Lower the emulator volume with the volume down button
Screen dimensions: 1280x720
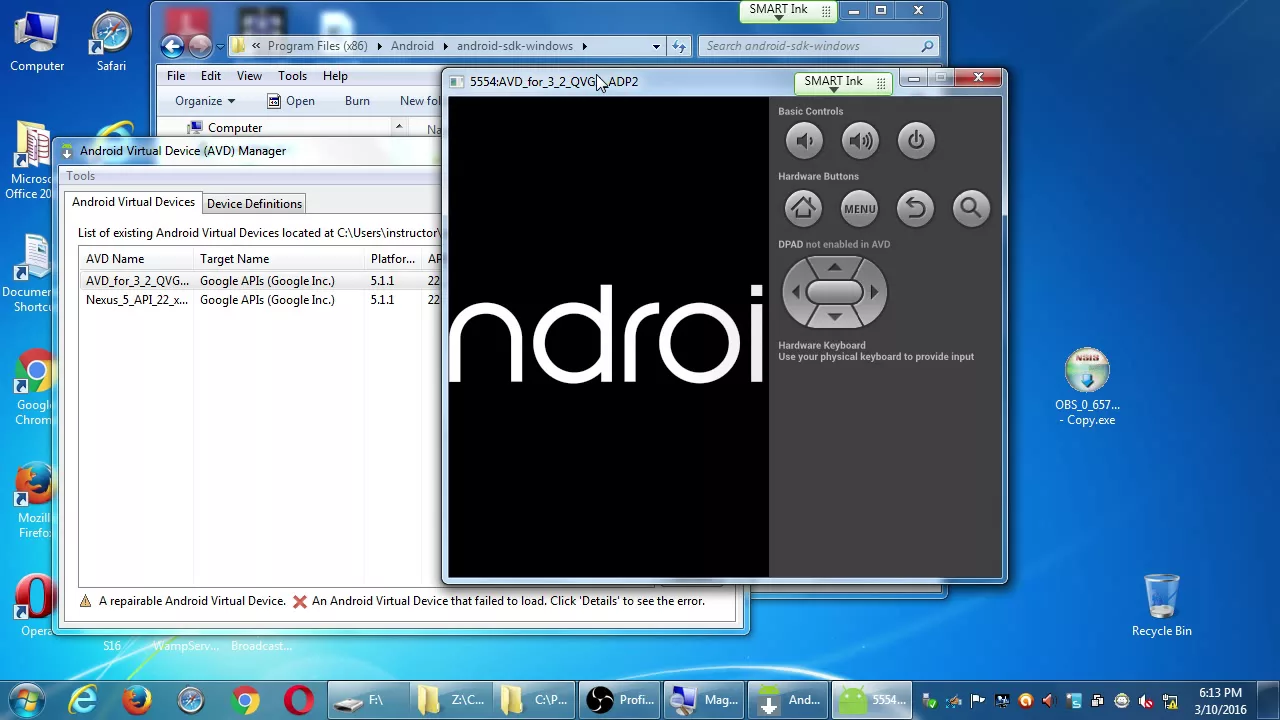click(x=804, y=141)
